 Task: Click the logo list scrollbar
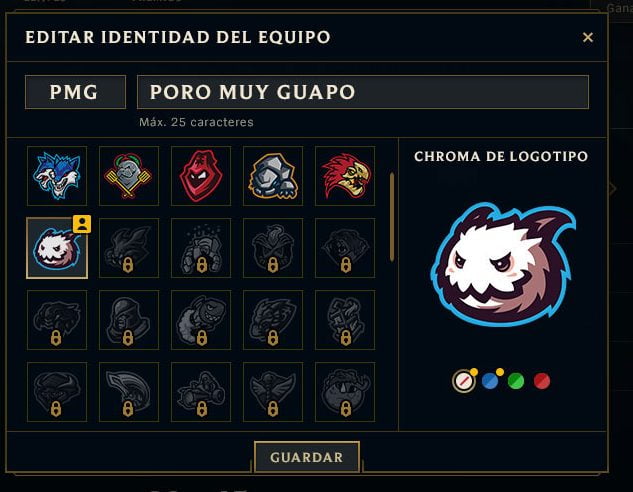tap(392, 217)
